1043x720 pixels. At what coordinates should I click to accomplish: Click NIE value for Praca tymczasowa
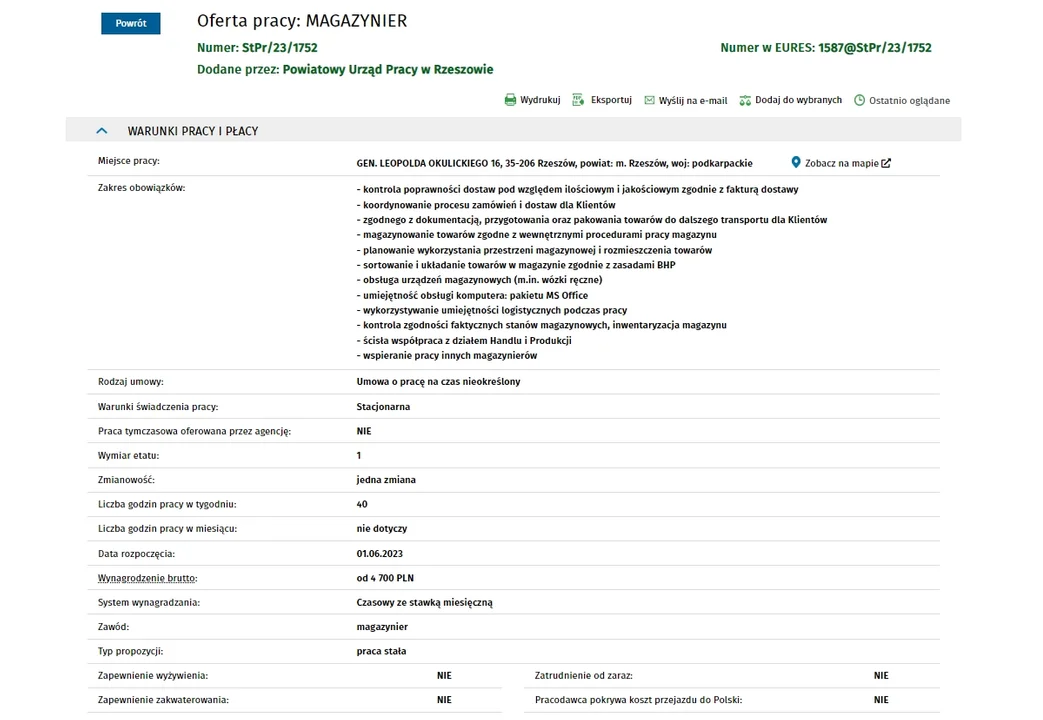pyautogui.click(x=364, y=431)
